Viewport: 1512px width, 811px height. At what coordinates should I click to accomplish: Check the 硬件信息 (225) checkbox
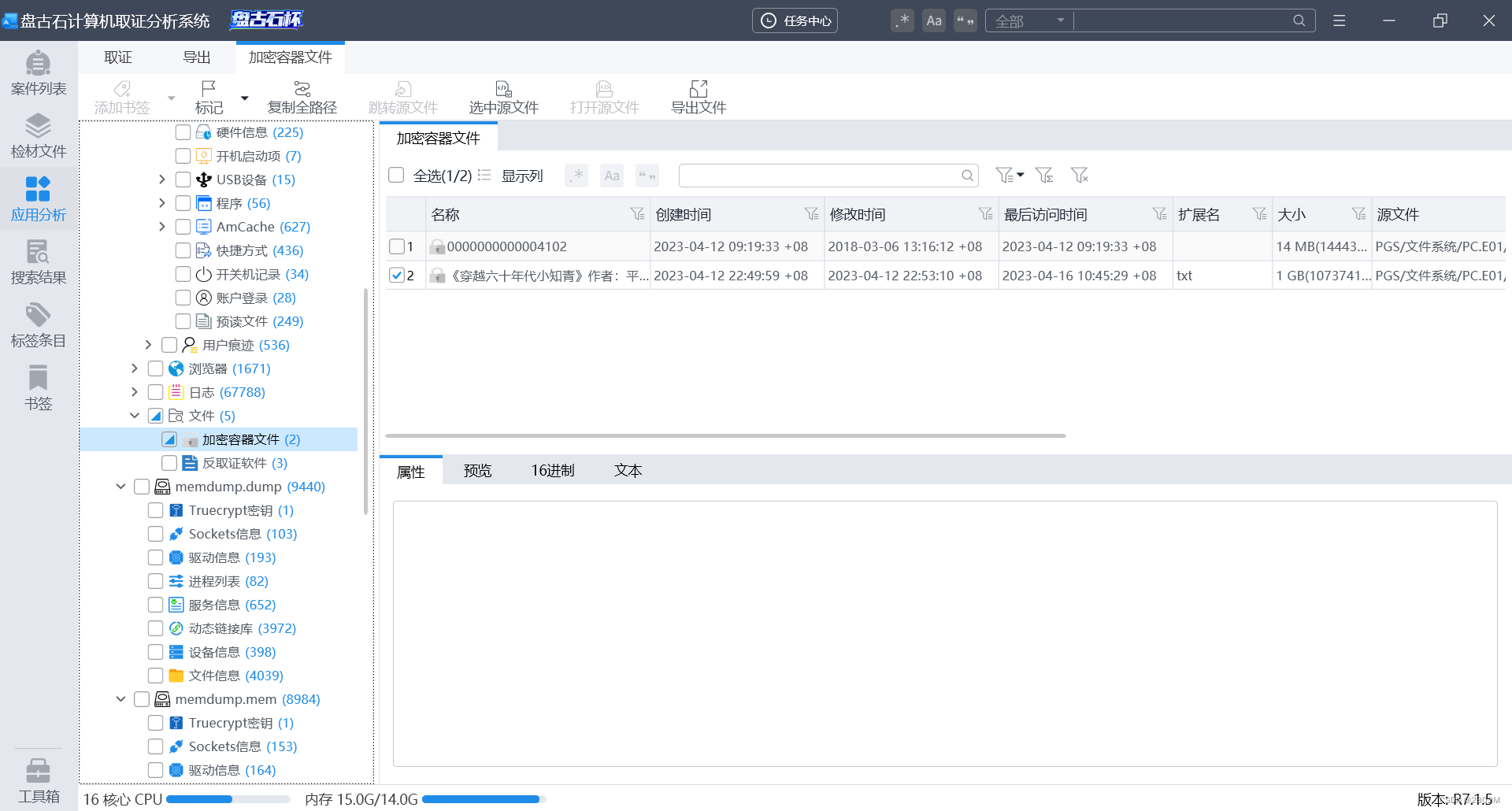coord(183,132)
